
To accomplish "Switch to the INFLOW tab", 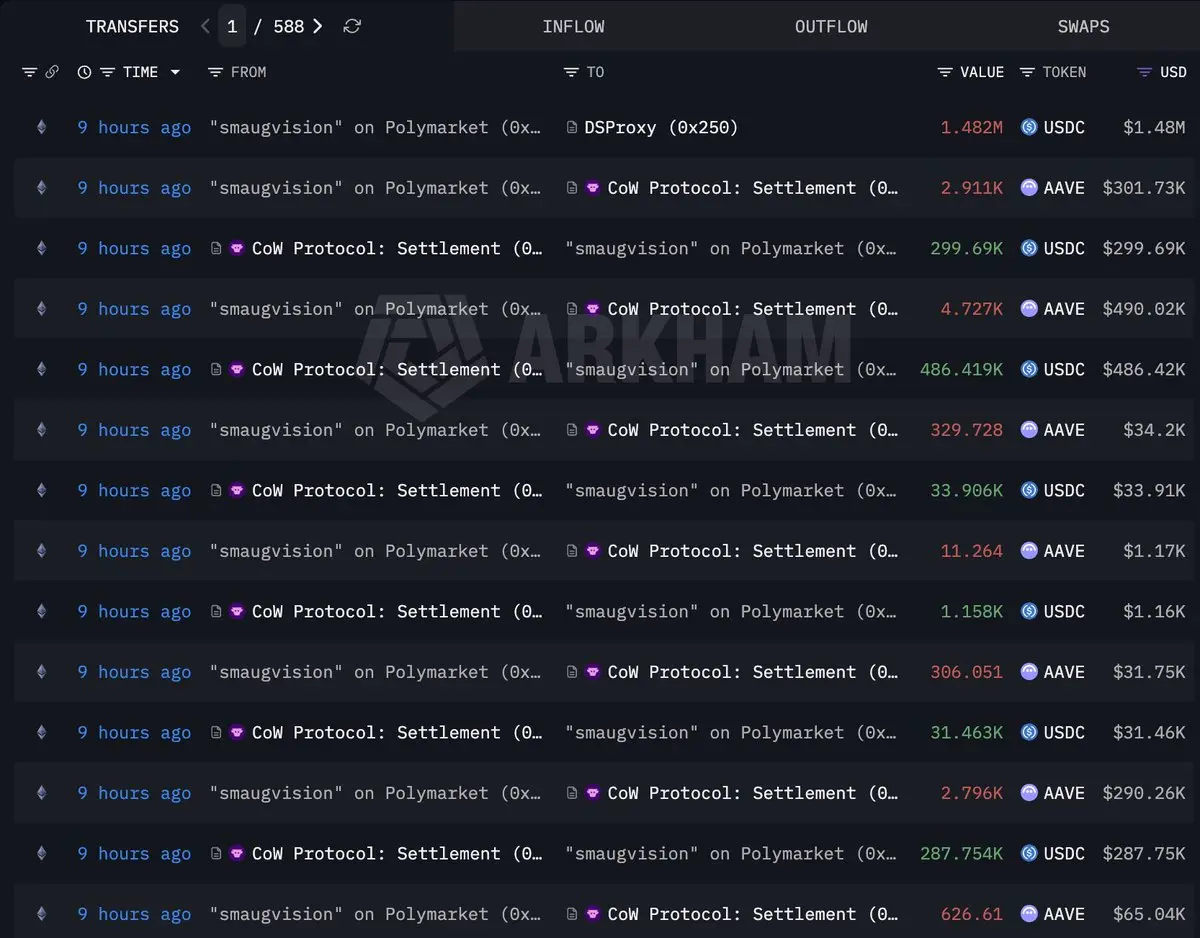I will point(573,27).
